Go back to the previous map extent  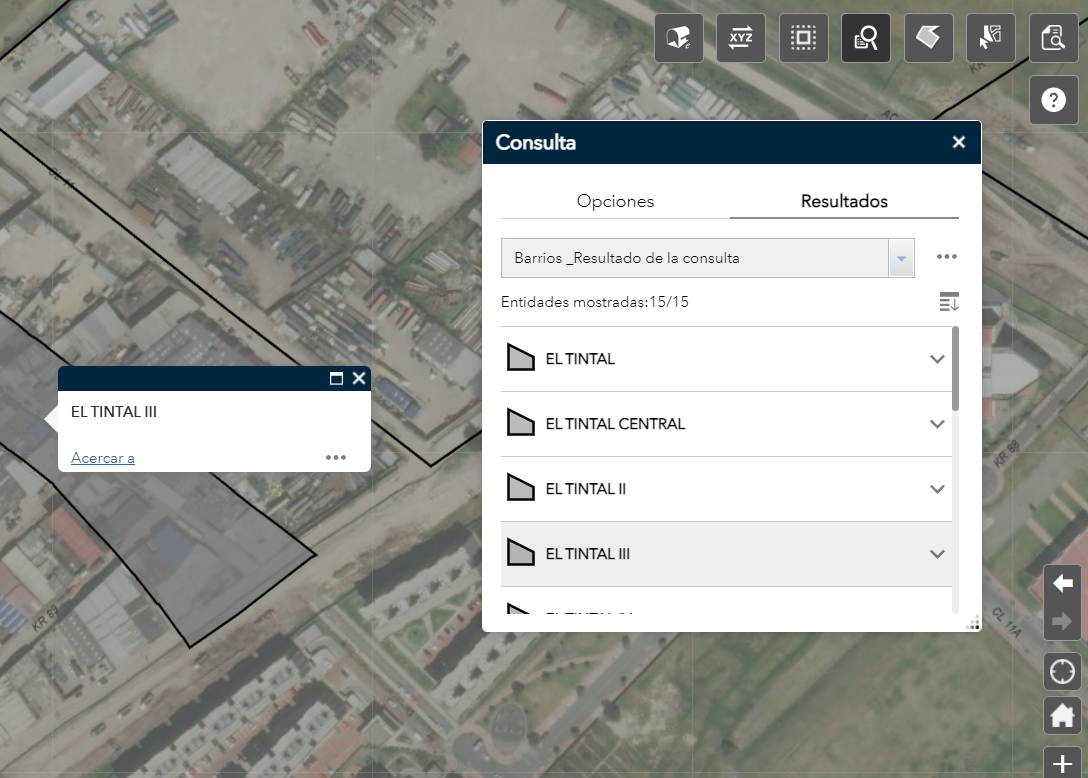pos(1062,583)
